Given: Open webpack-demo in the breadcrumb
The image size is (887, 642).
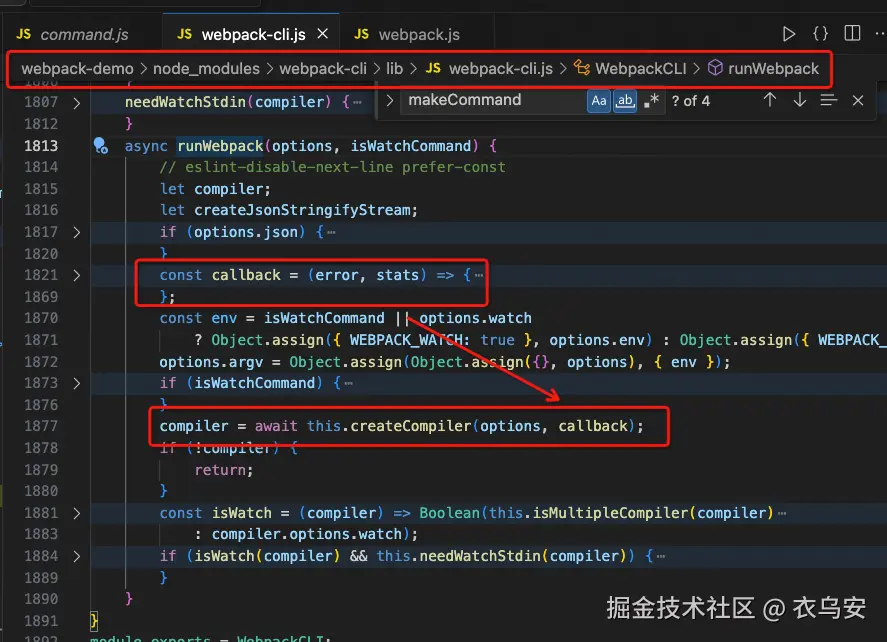Looking at the screenshot, I should [77, 68].
